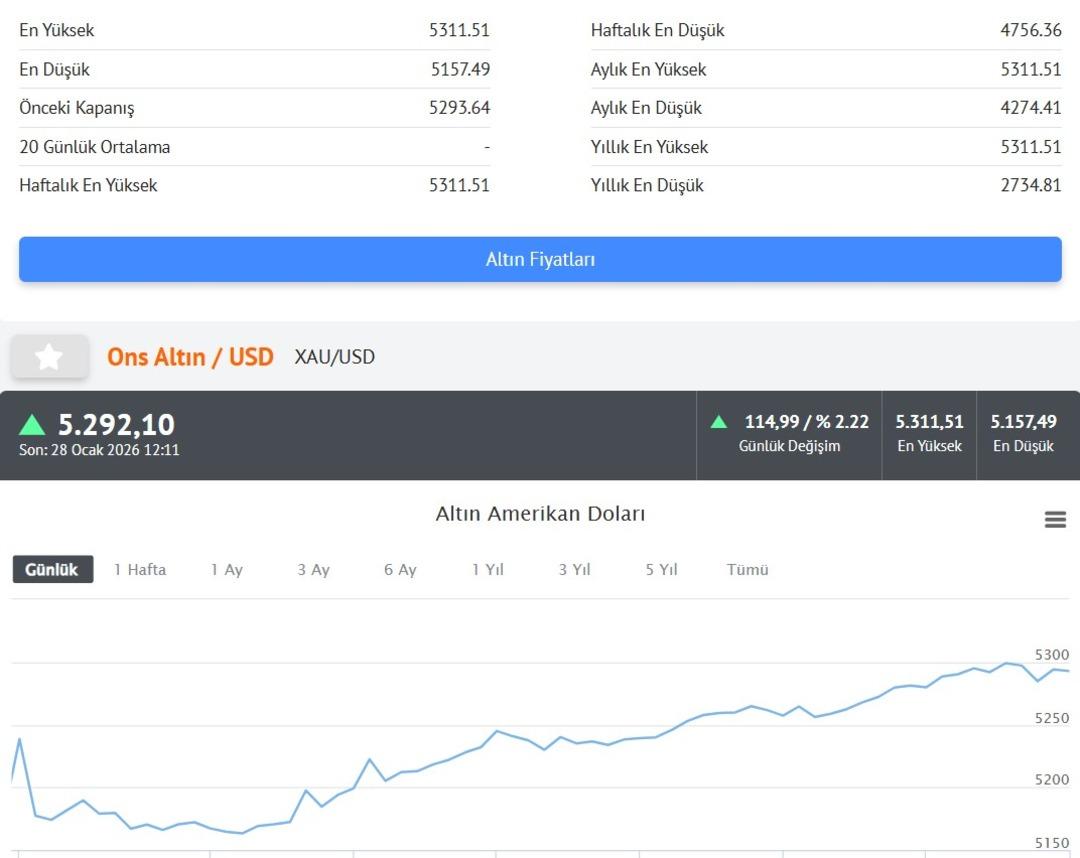
Task: Display the full history with Tümü
Action: [x=748, y=569]
